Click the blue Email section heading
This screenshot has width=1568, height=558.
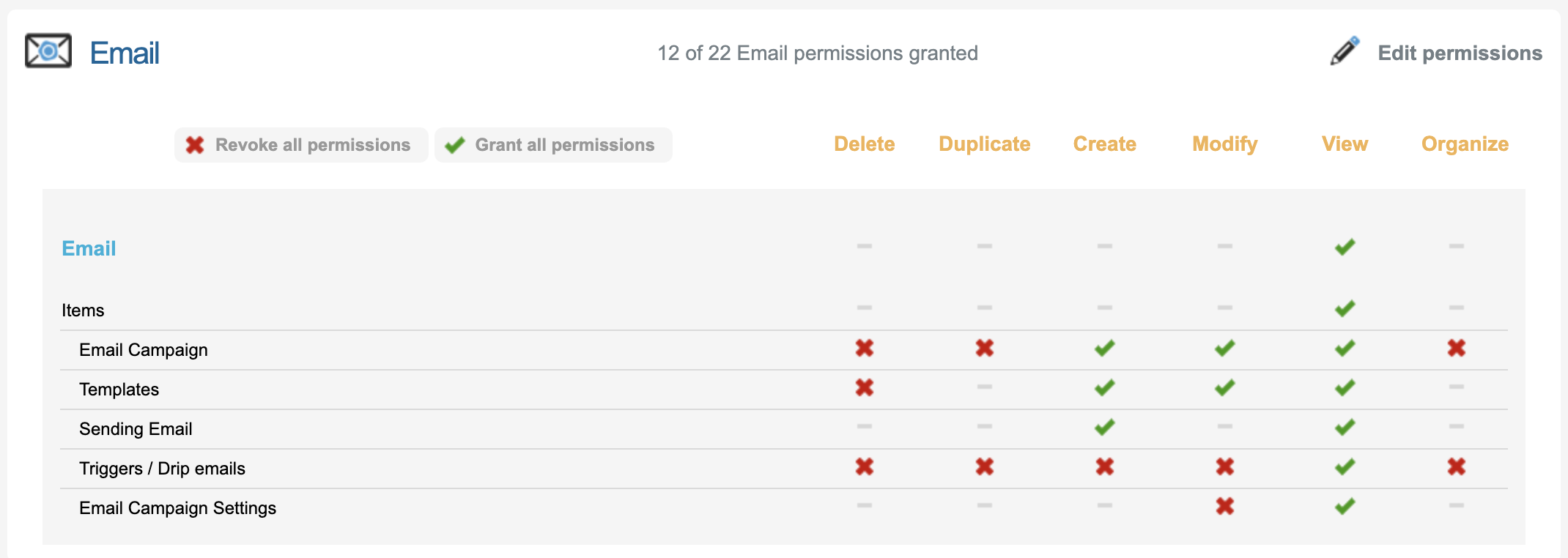click(89, 248)
